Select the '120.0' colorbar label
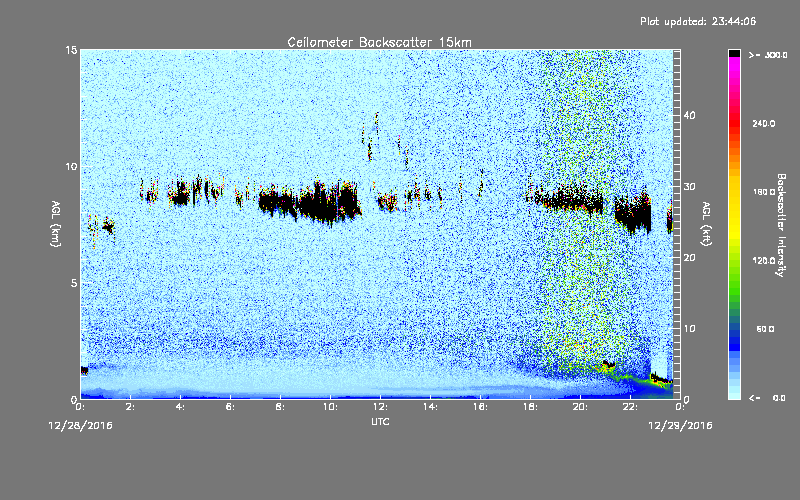 point(764,261)
